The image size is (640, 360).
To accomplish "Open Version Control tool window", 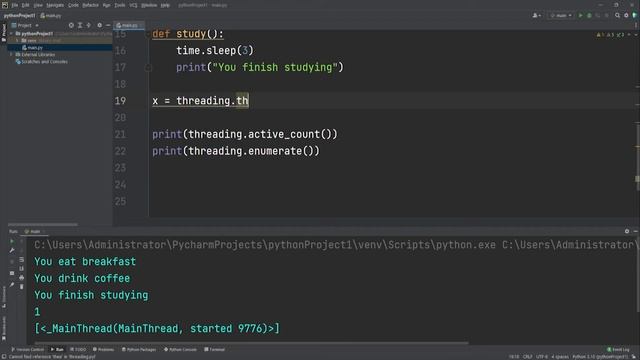I will tap(27, 349).
